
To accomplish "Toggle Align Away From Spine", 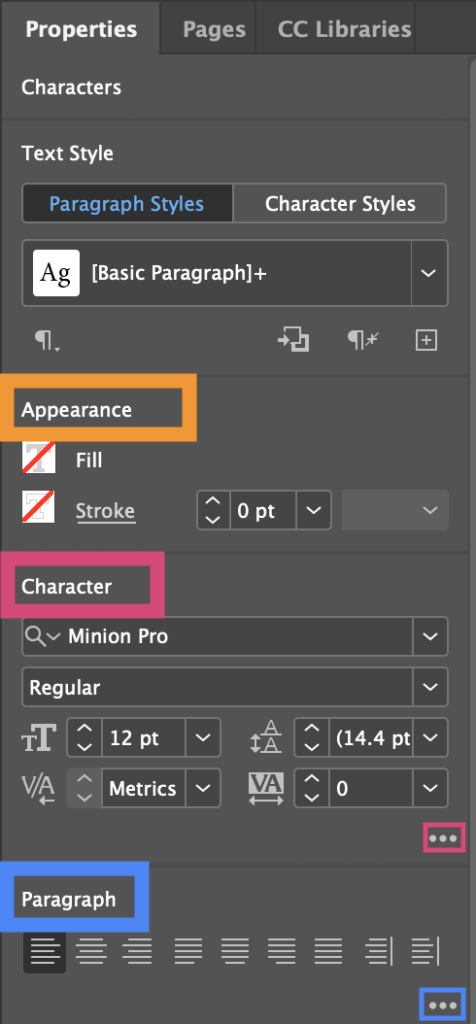I will tap(425, 951).
